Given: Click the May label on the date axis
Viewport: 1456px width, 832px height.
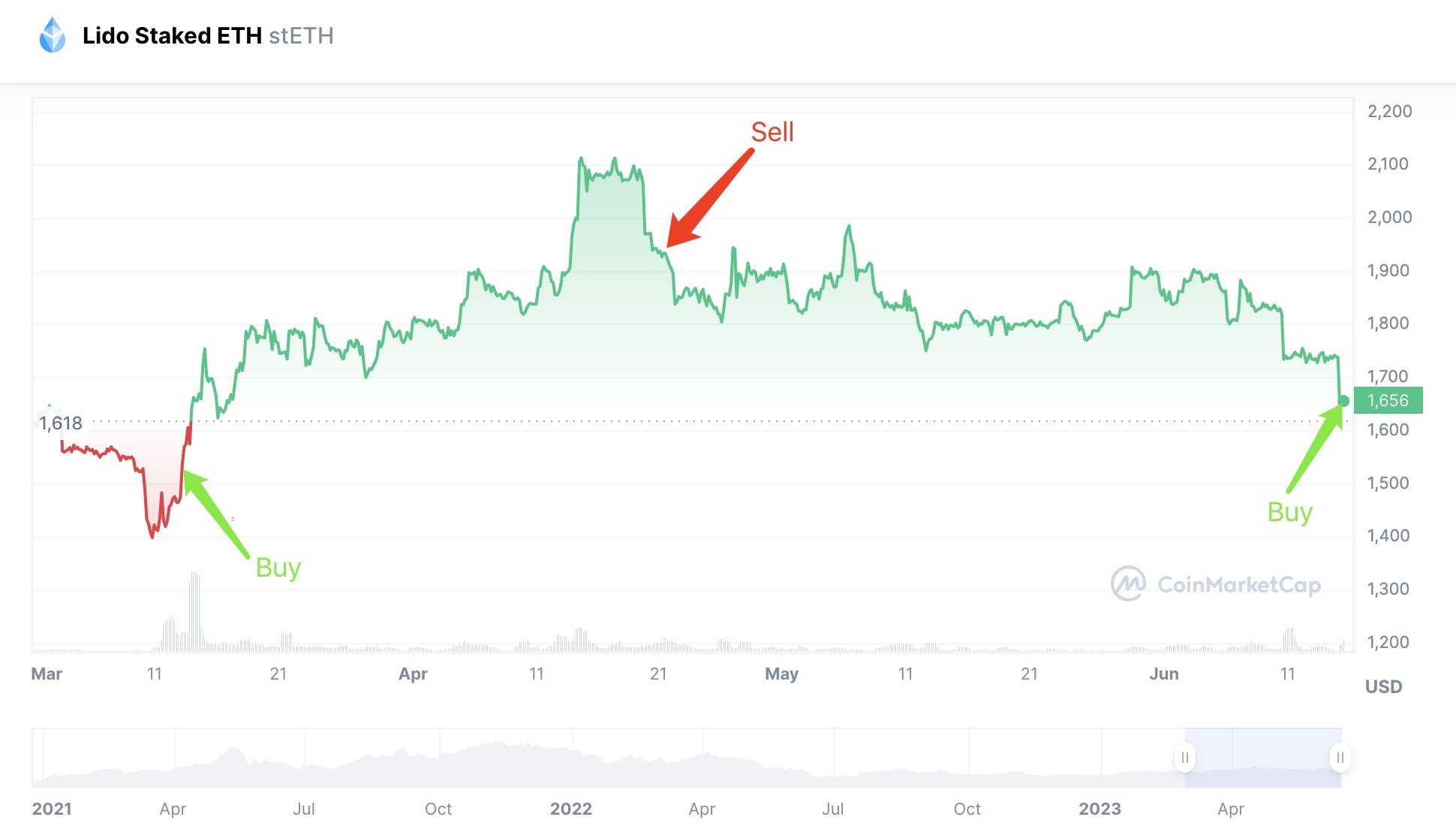Looking at the screenshot, I should [781, 674].
